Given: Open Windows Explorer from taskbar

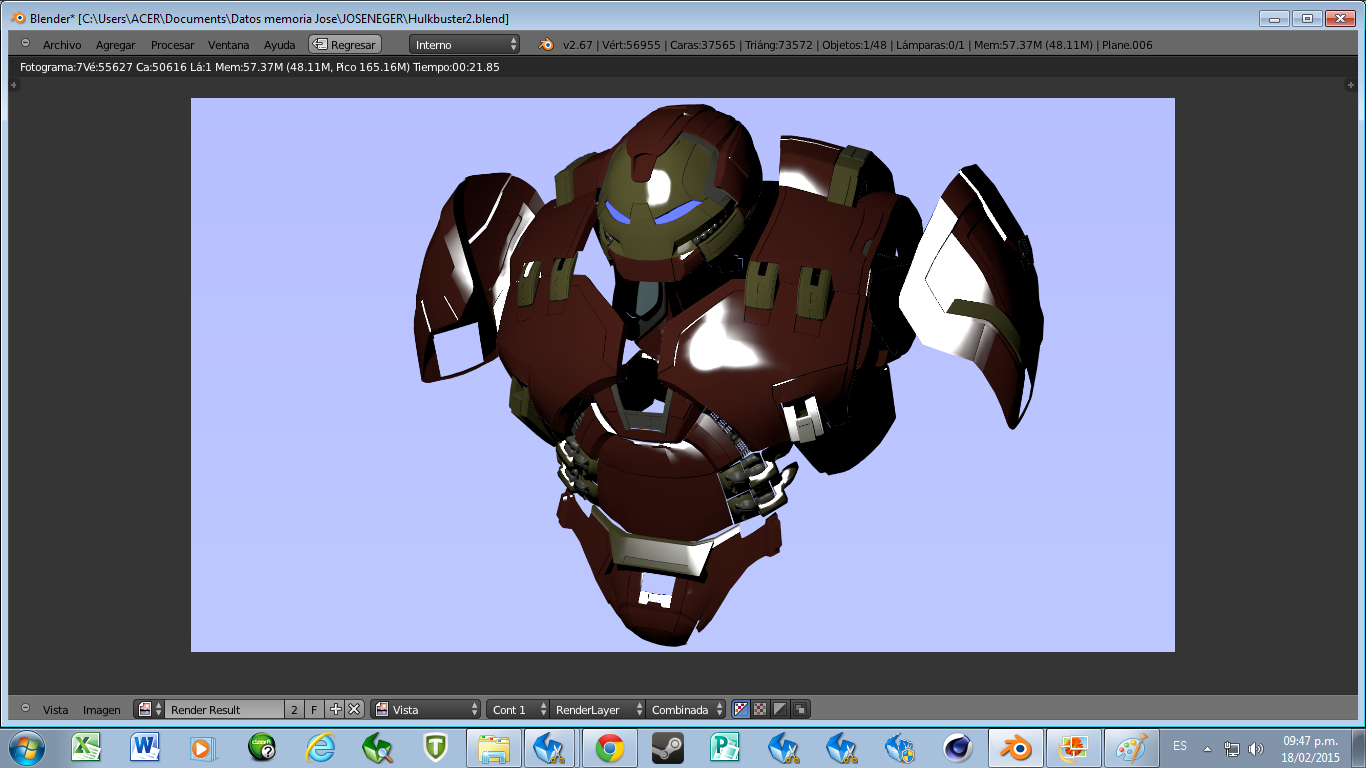Looking at the screenshot, I should pos(494,747).
